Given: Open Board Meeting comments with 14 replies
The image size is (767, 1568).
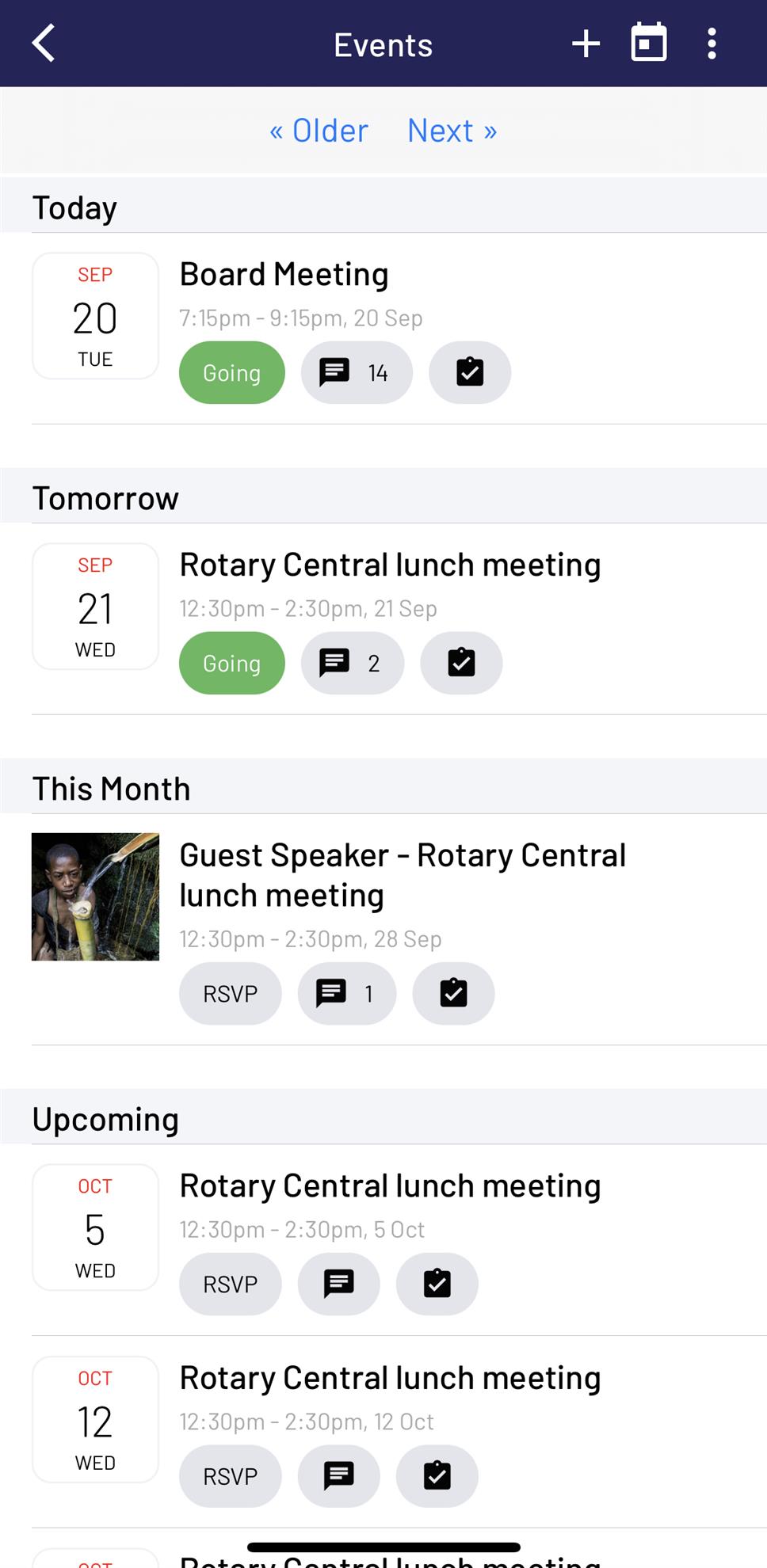Looking at the screenshot, I should 357,372.
